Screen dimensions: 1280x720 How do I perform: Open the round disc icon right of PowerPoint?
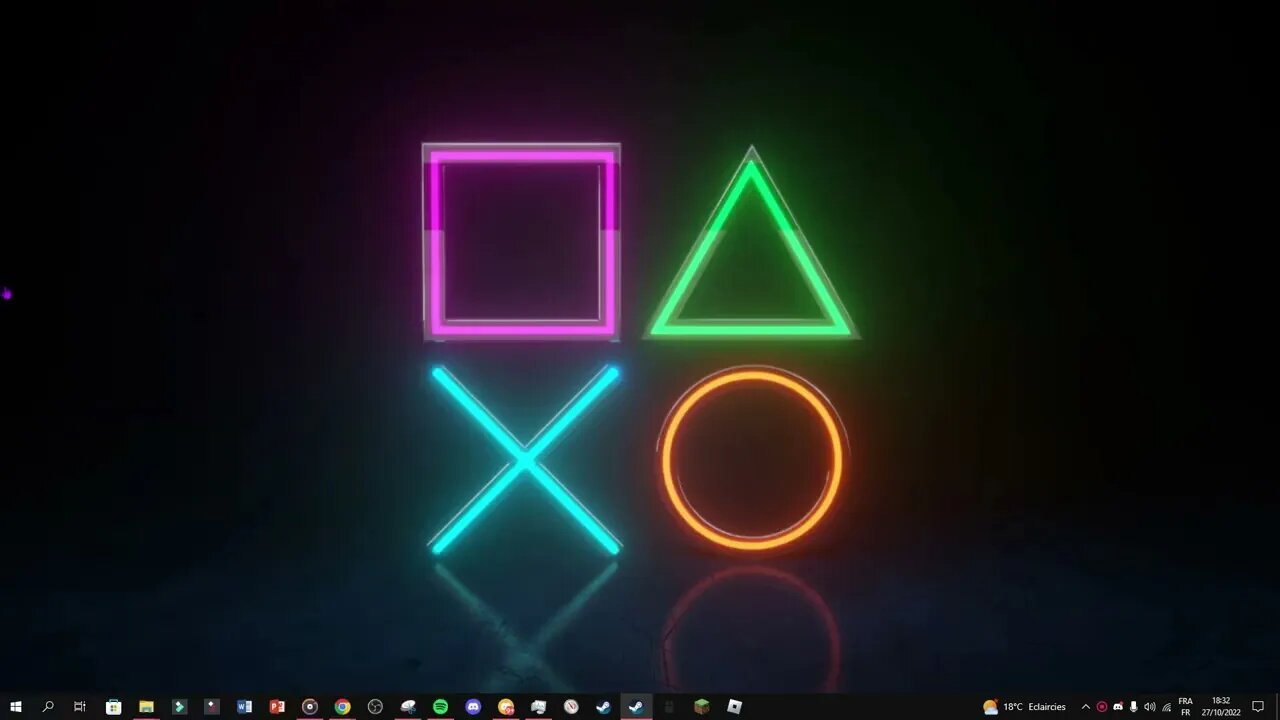[x=310, y=707]
